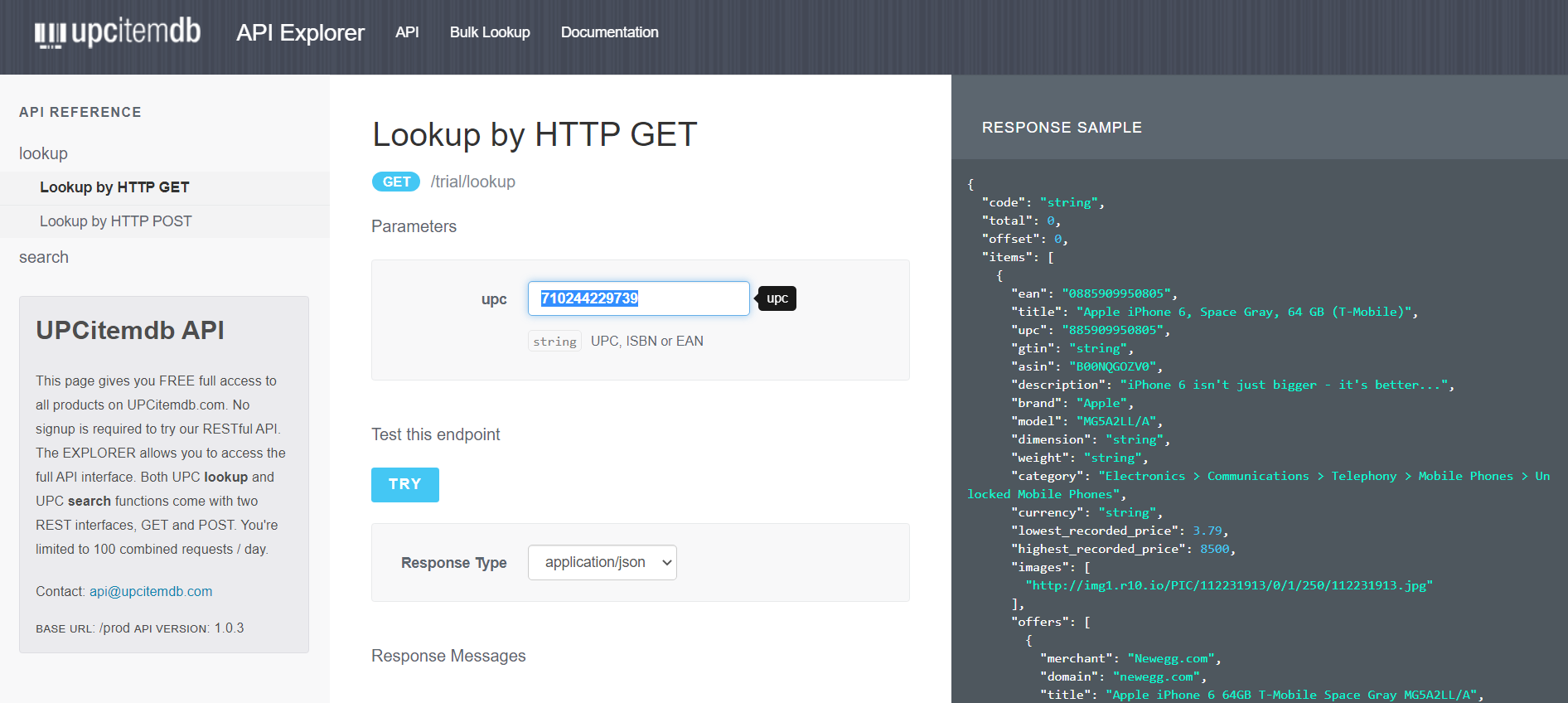
Task: Click the "iPhone 6 isn't just bigger" description value
Action: point(1284,385)
